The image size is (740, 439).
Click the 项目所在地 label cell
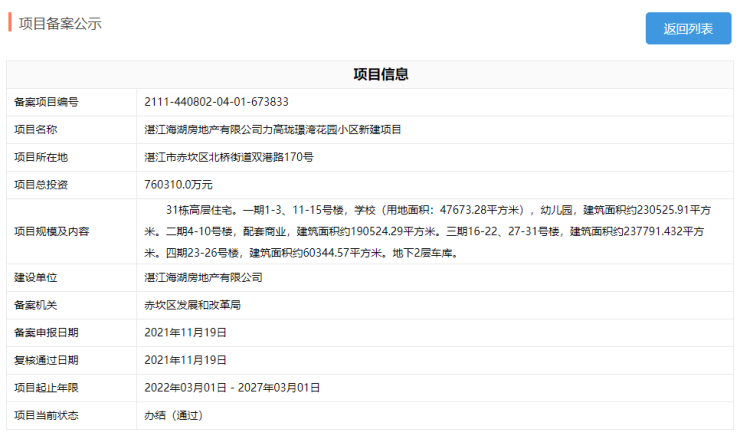click(x=71, y=157)
